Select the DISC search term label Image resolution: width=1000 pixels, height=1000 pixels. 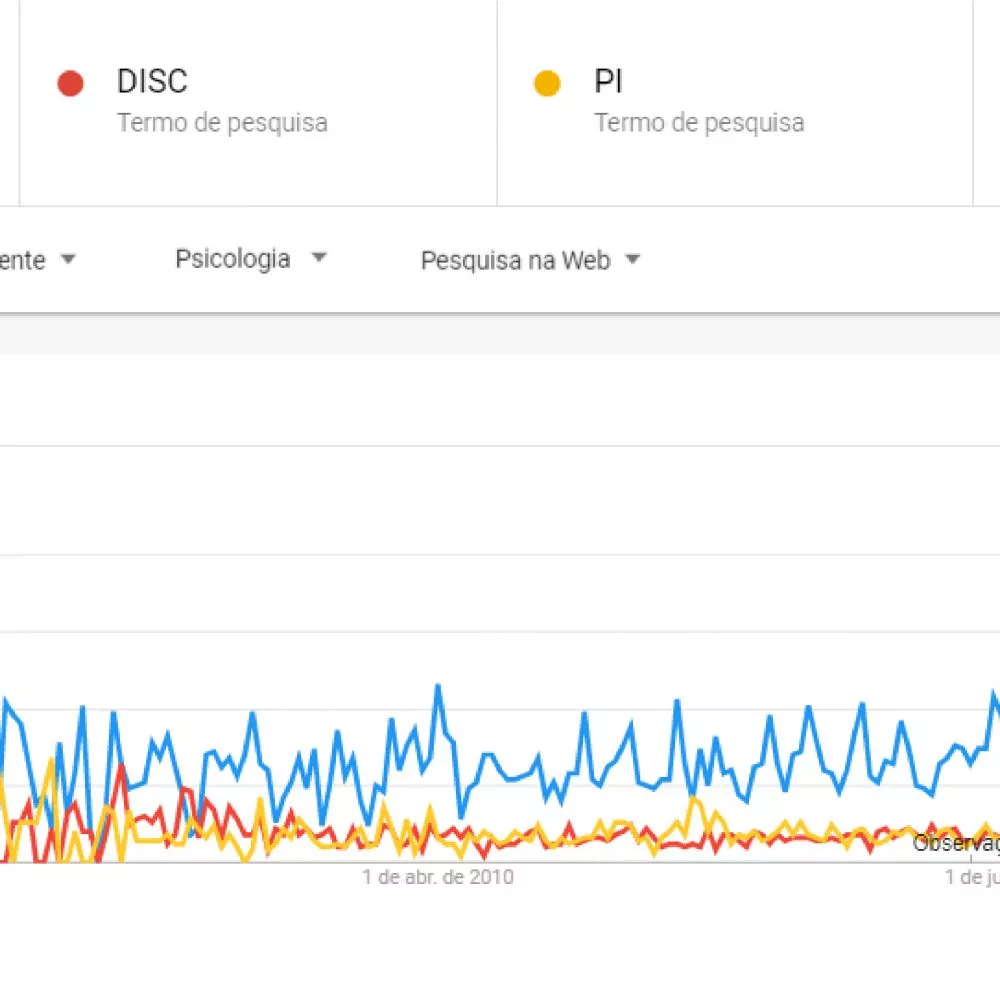point(152,82)
